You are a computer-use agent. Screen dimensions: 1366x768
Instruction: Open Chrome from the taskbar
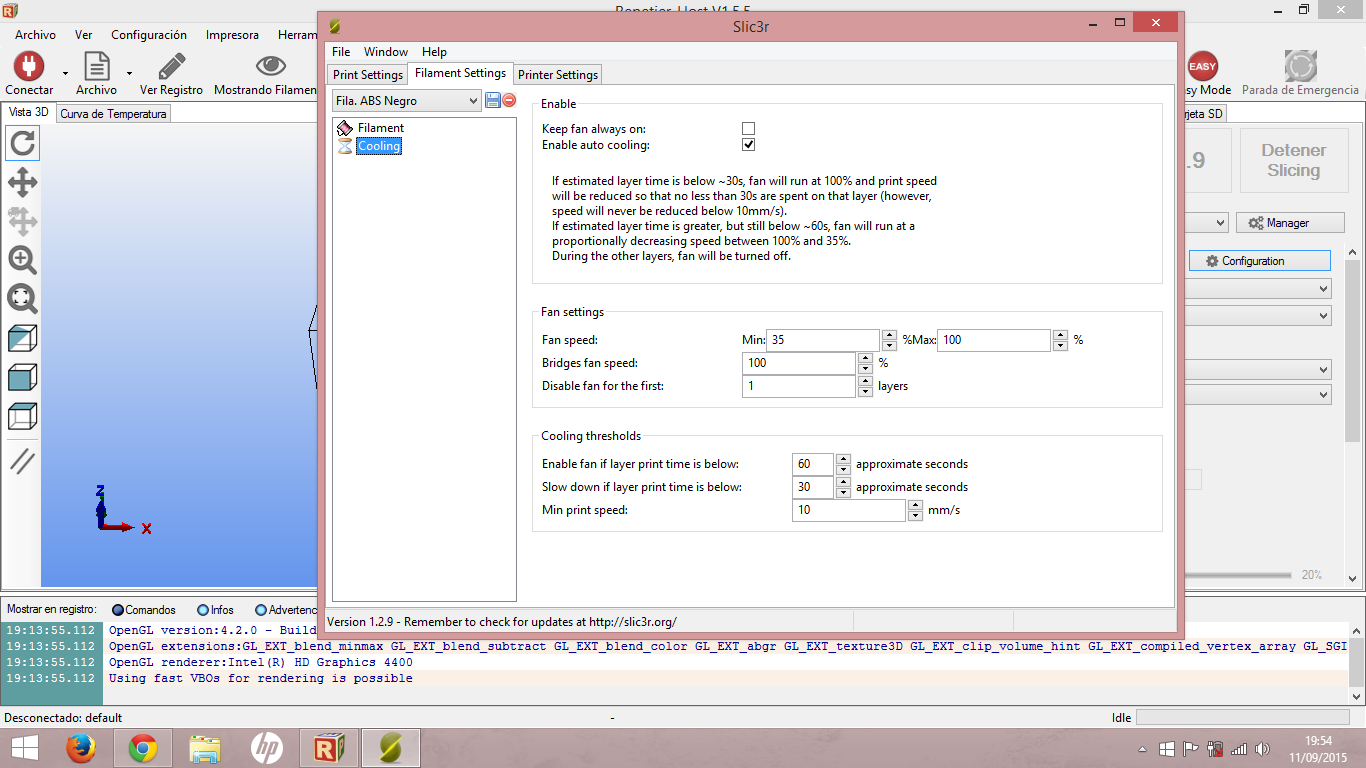[143, 748]
